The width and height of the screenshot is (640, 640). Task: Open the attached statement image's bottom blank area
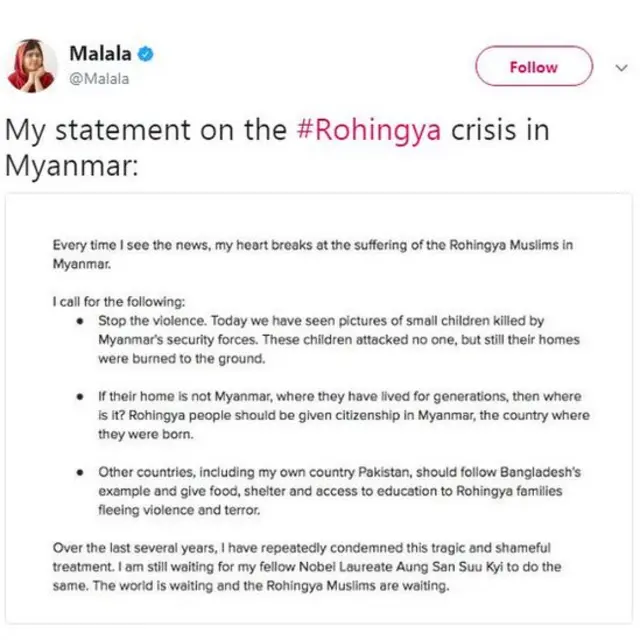click(x=320, y=610)
